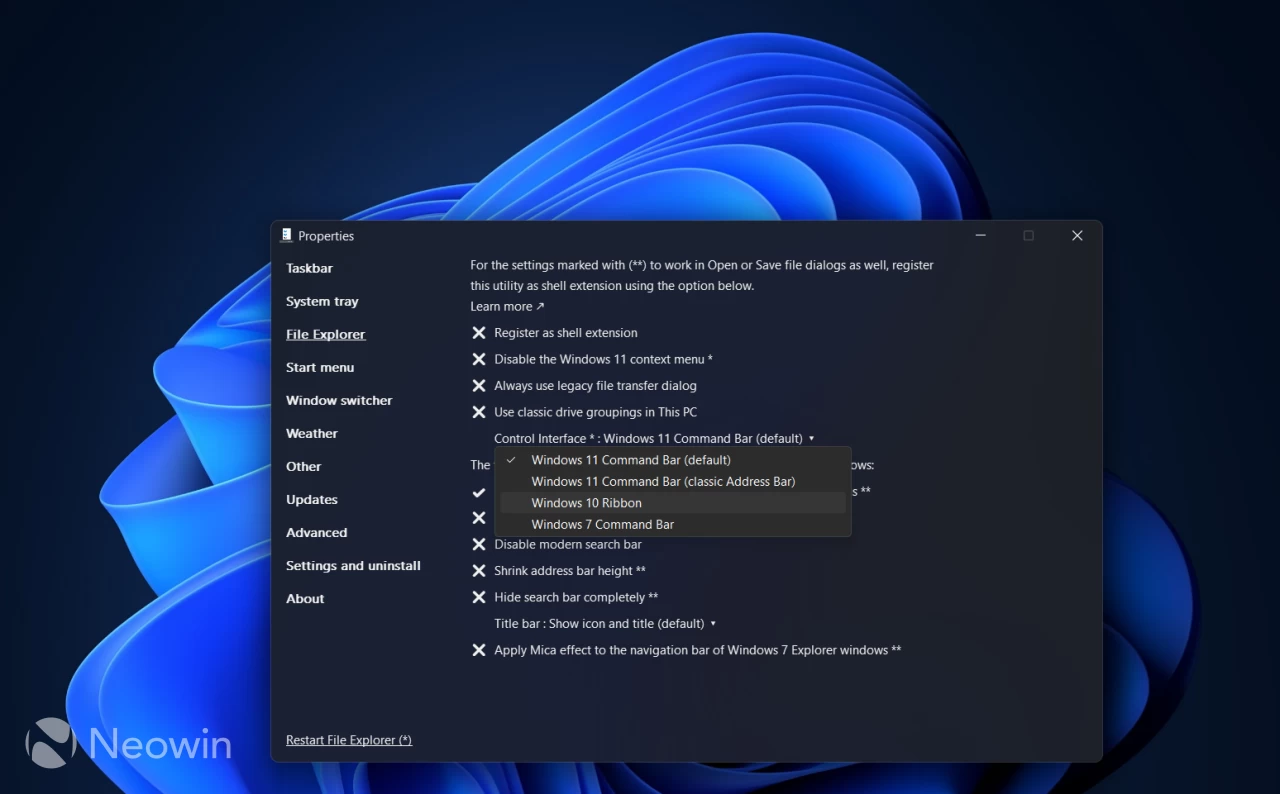Select "Windows 11 Command Bar (classic Address Bar)"
1280x794 pixels.
point(663,481)
